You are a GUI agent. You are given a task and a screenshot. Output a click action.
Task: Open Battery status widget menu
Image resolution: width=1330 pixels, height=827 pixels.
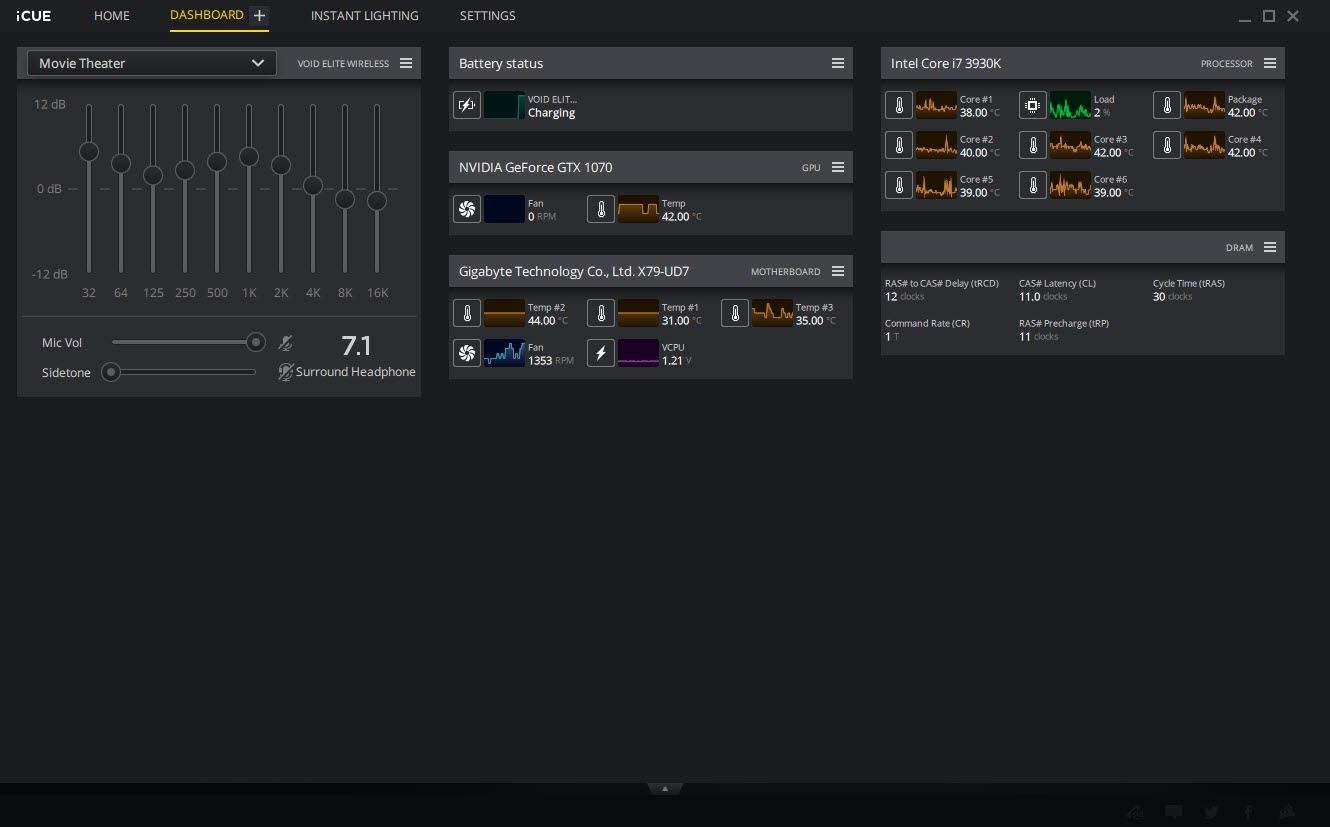click(x=838, y=63)
